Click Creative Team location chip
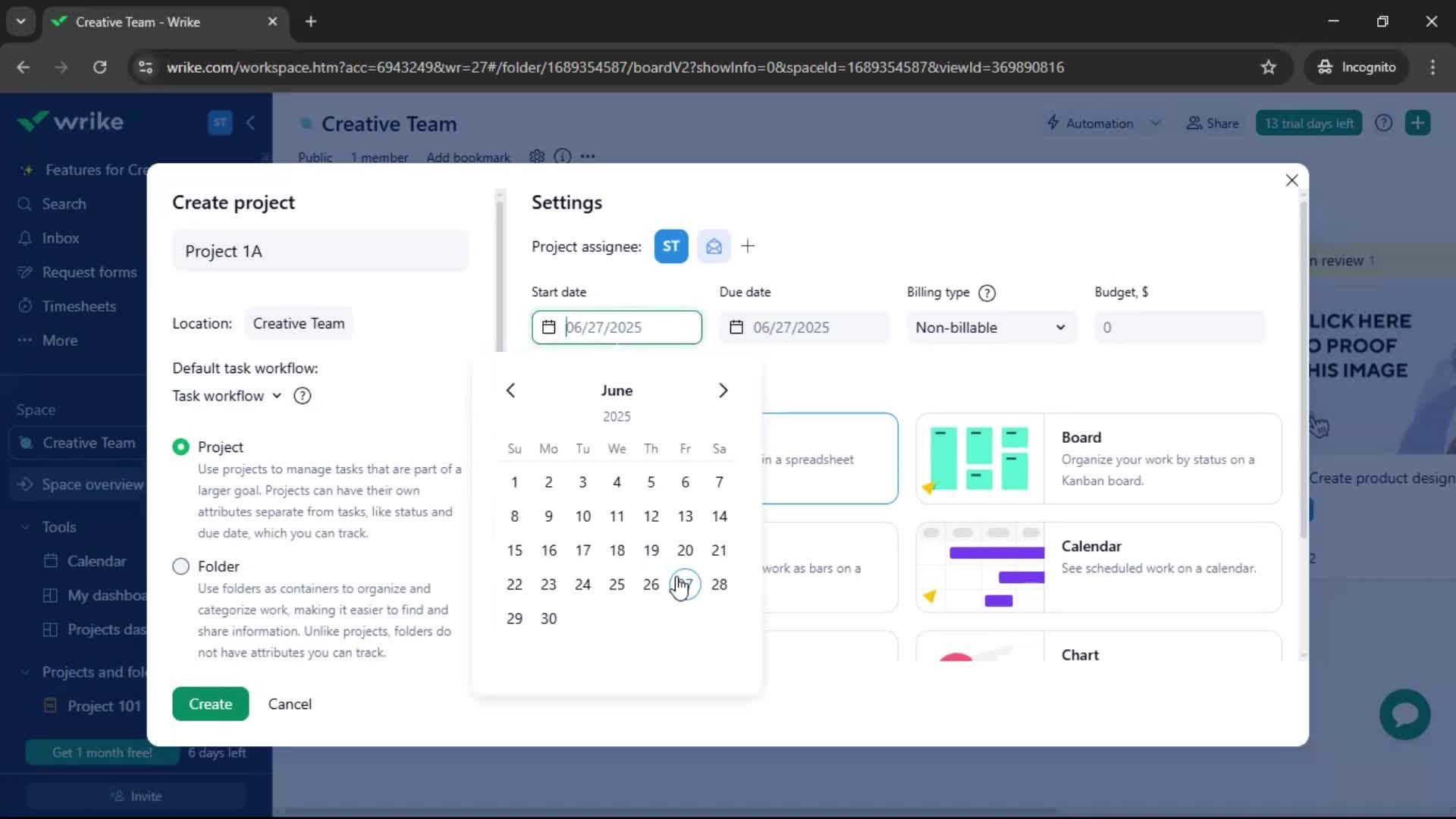 click(298, 324)
